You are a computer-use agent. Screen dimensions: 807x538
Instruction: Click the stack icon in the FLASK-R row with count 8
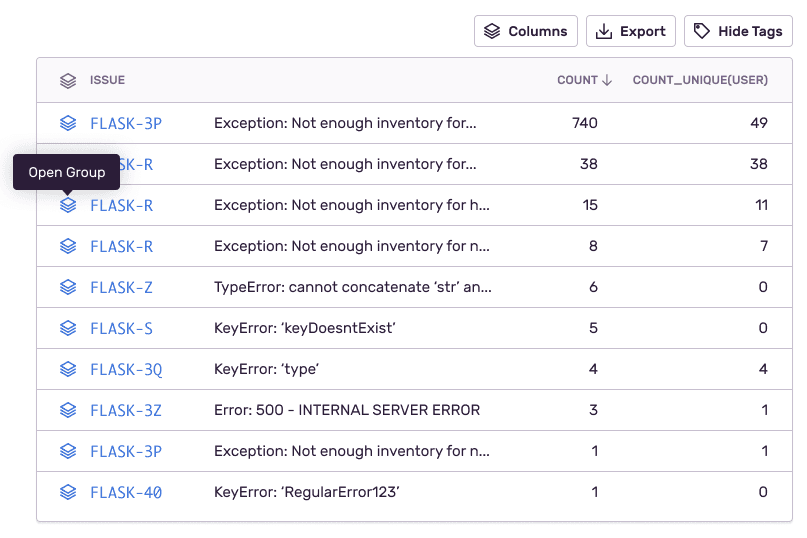tap(68, 246)
